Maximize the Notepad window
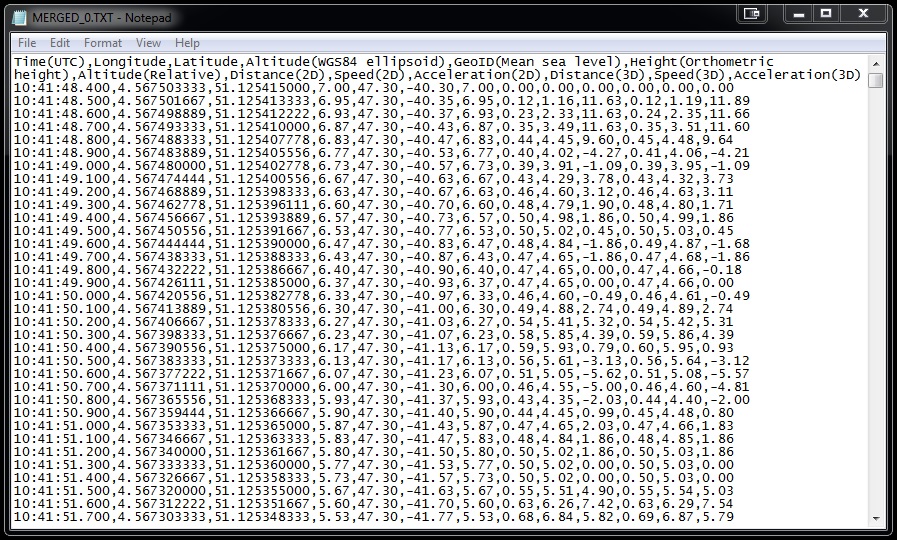897x540 pixels. click(x=826, y=13)
